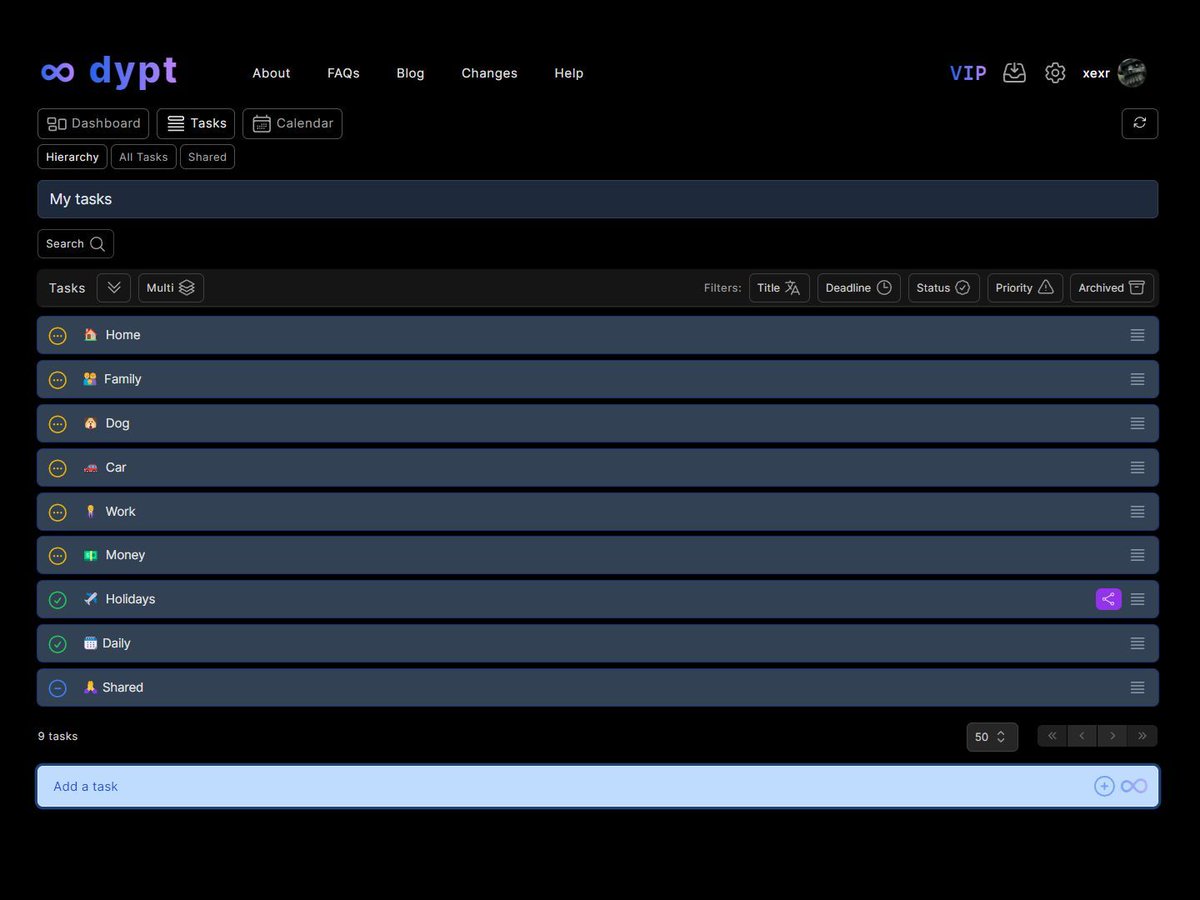Open the Holidays row menu handle
This screenshot has width=1200, height=900.
1138,599
